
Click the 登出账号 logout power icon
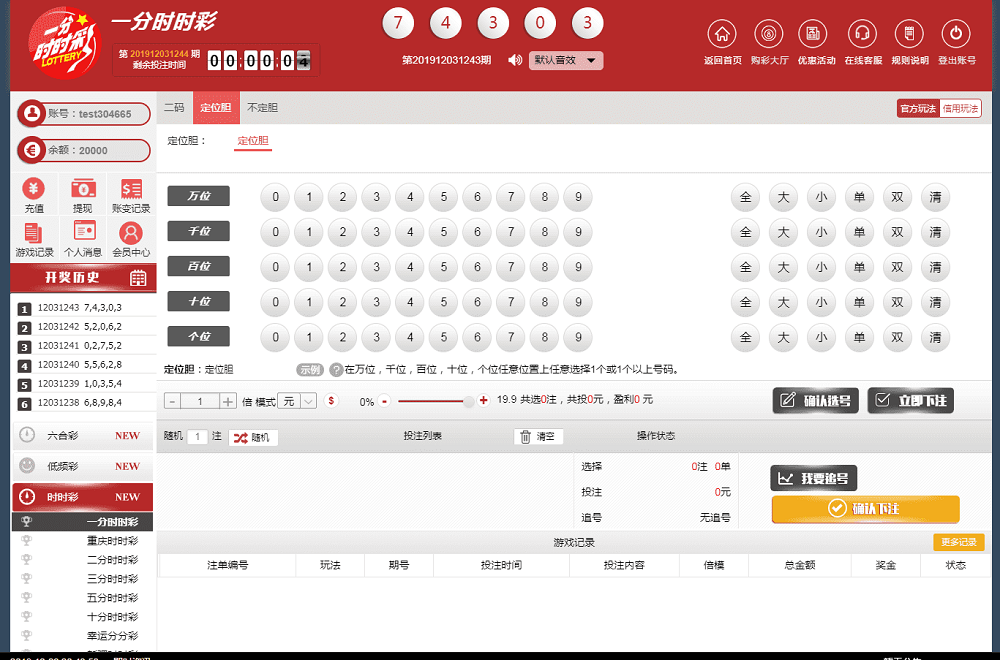pos(956,34)
